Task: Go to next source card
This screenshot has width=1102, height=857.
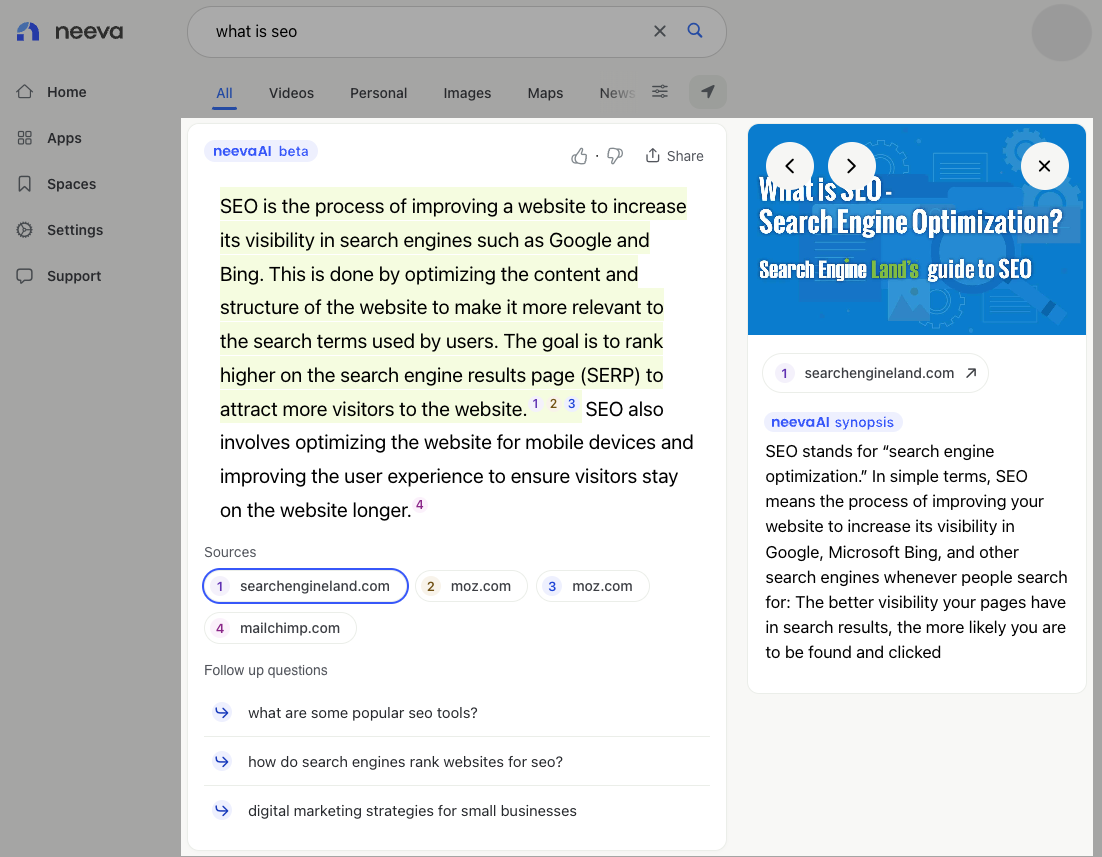Action: click(x=851, y=166)
